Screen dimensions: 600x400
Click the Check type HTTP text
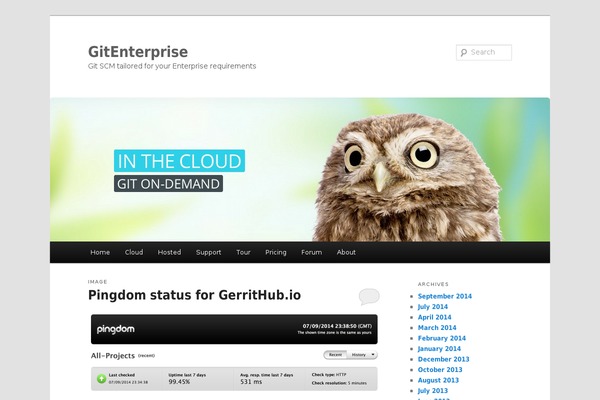click(329, 375)
